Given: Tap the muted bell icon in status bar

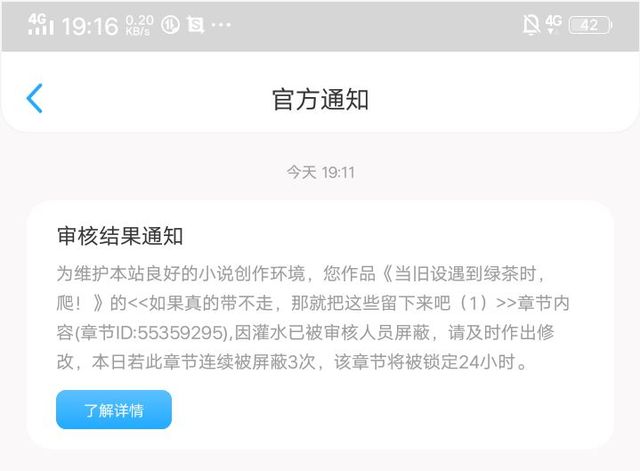Looking at the screenshot, I should pos(531,25).
